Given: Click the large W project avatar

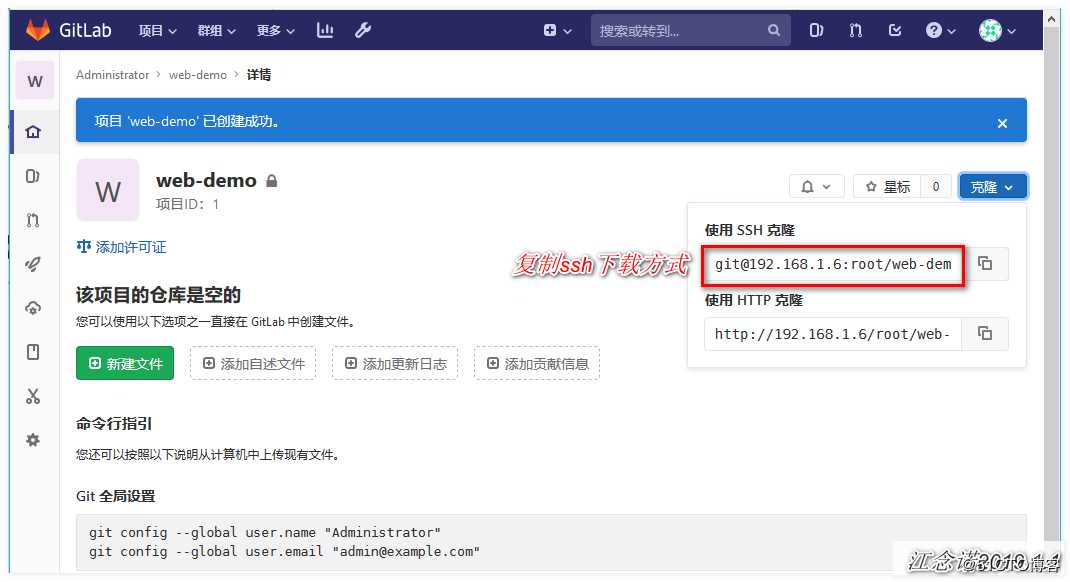Looking at the screenshot, I should (x=108, y=190).
